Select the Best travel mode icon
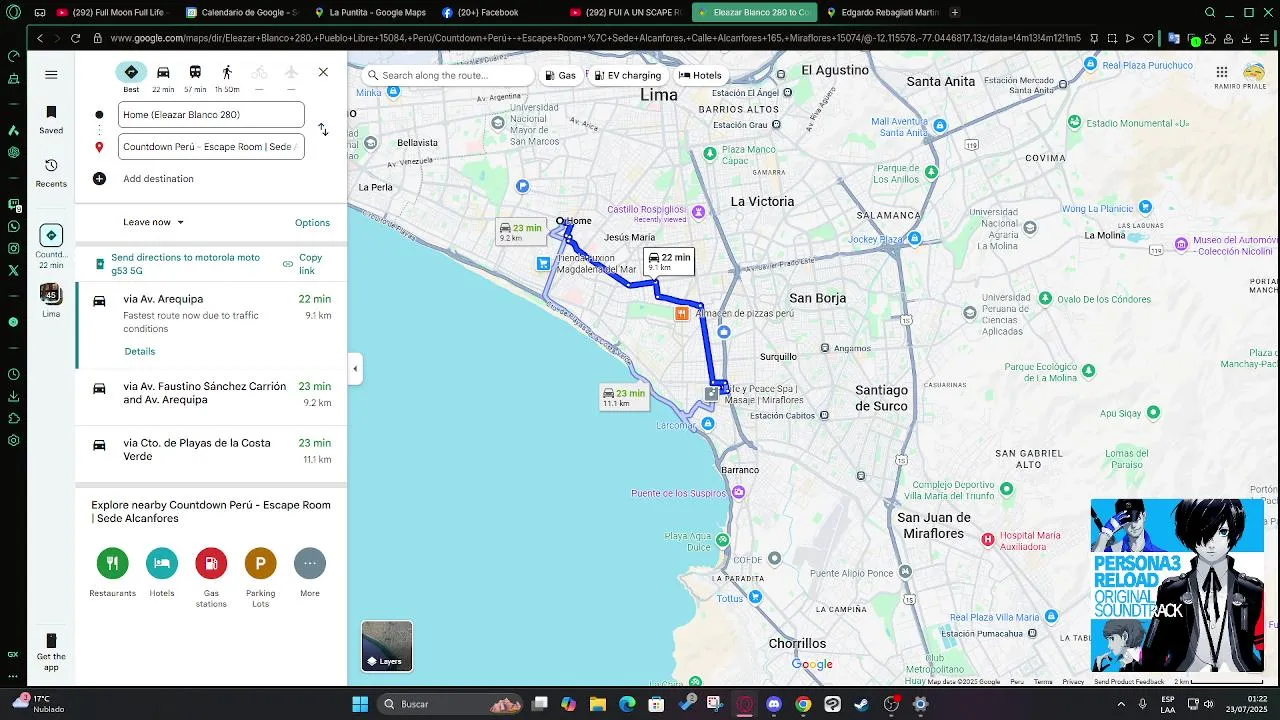The height and width of the screenshot is (720, 1280). (131, 72)
